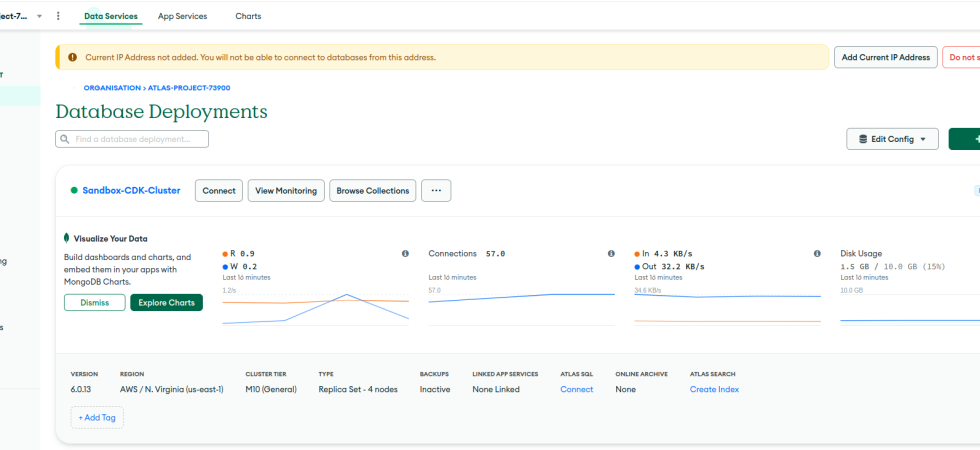Click View Monitoring button
This screenshot has width=980, height=450.
286,191
